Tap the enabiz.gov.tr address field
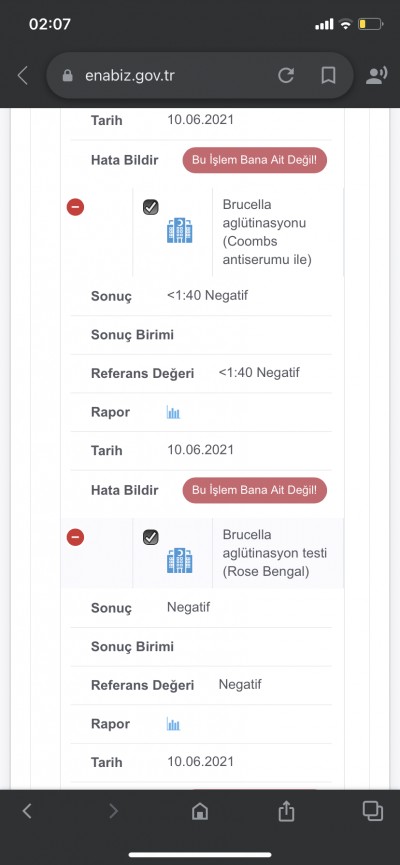400x865 pixels. tap(200, 76)
